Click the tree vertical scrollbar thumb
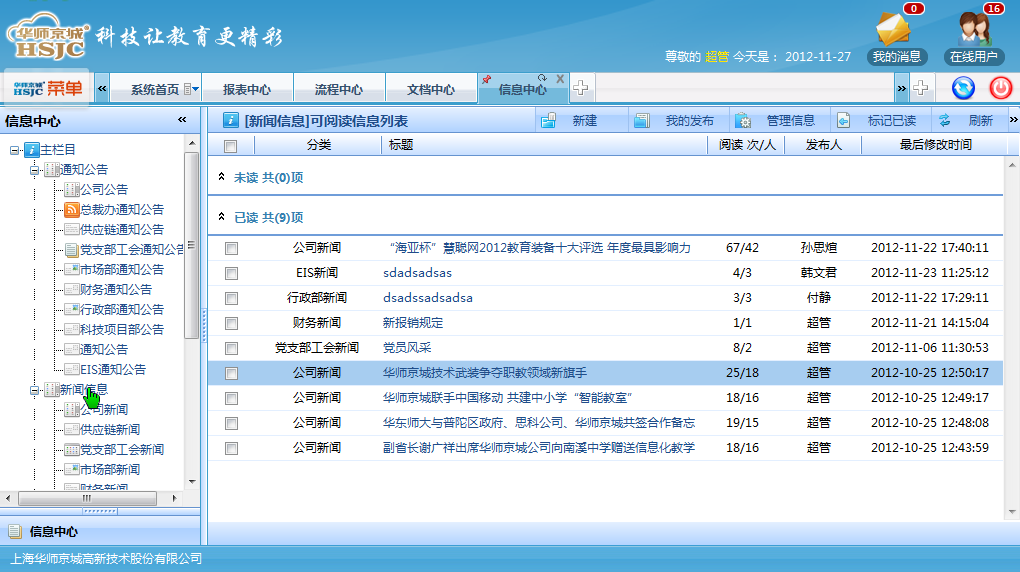This screenshot has height=572, width=1020. point(191,245)
